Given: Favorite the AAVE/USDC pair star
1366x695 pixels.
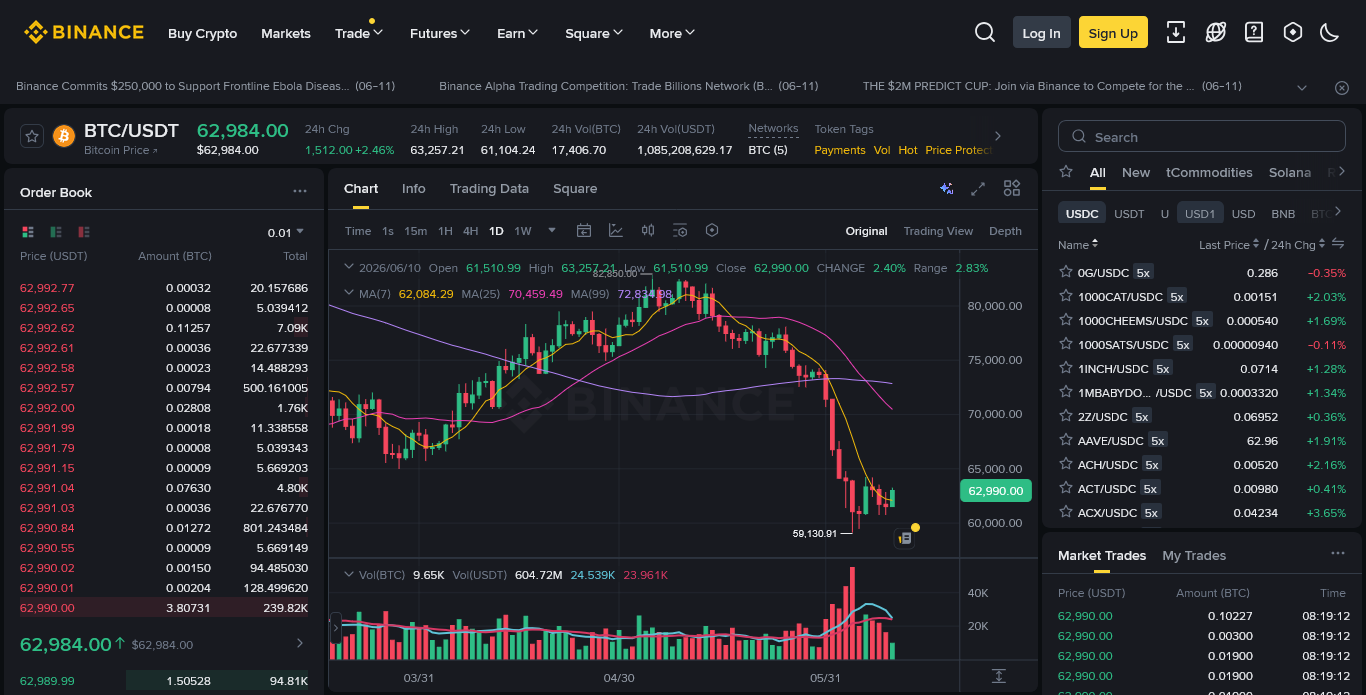Looking at the screenshot, I should pyautogui.click(x=1066, y=440).
